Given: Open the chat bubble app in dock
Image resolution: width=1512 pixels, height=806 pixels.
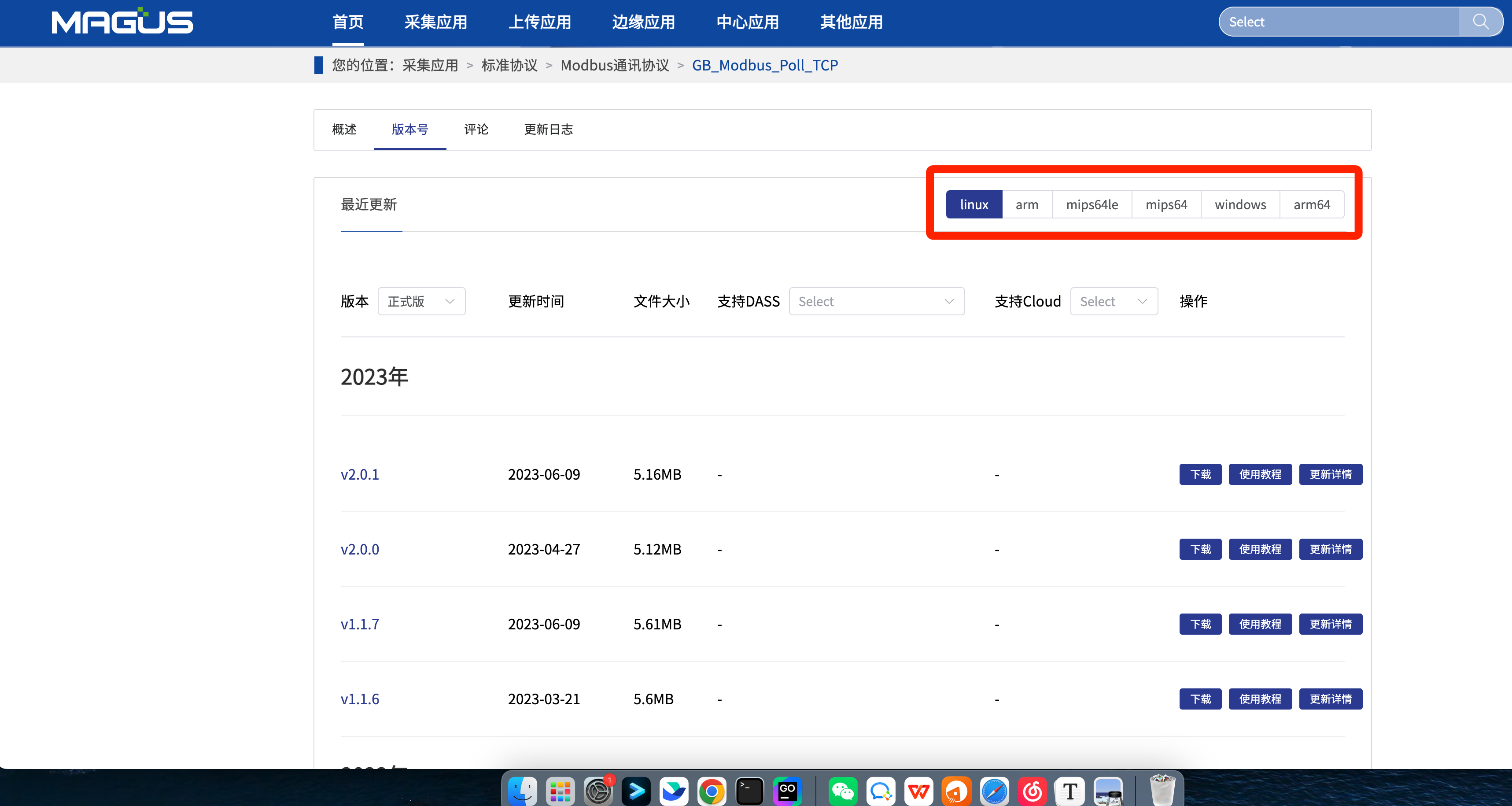Looking at the screenshot, I should (881, 791).
